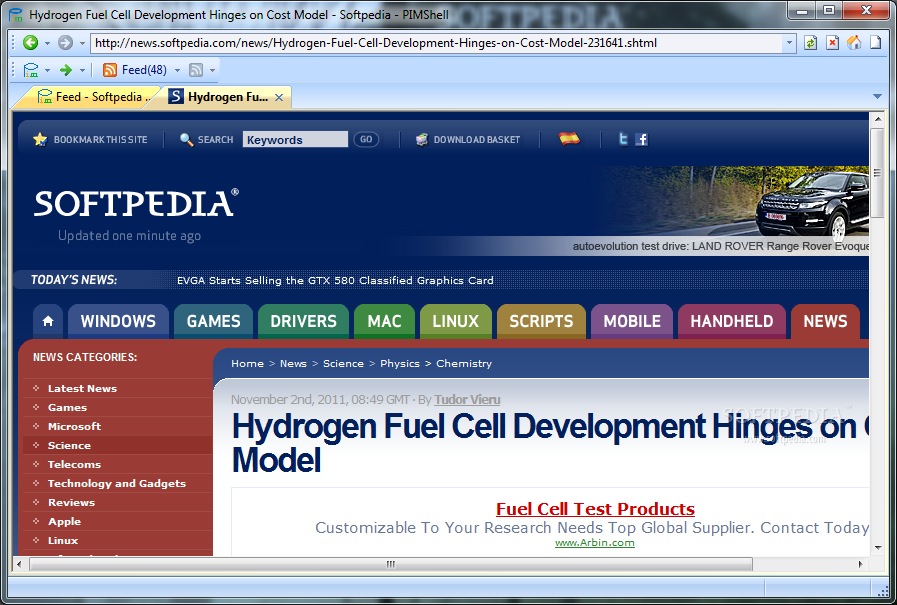The image size is (897, 605).
Task: Open the NEWS section tab
Action: pyautogui.click(x=825, y=321)
